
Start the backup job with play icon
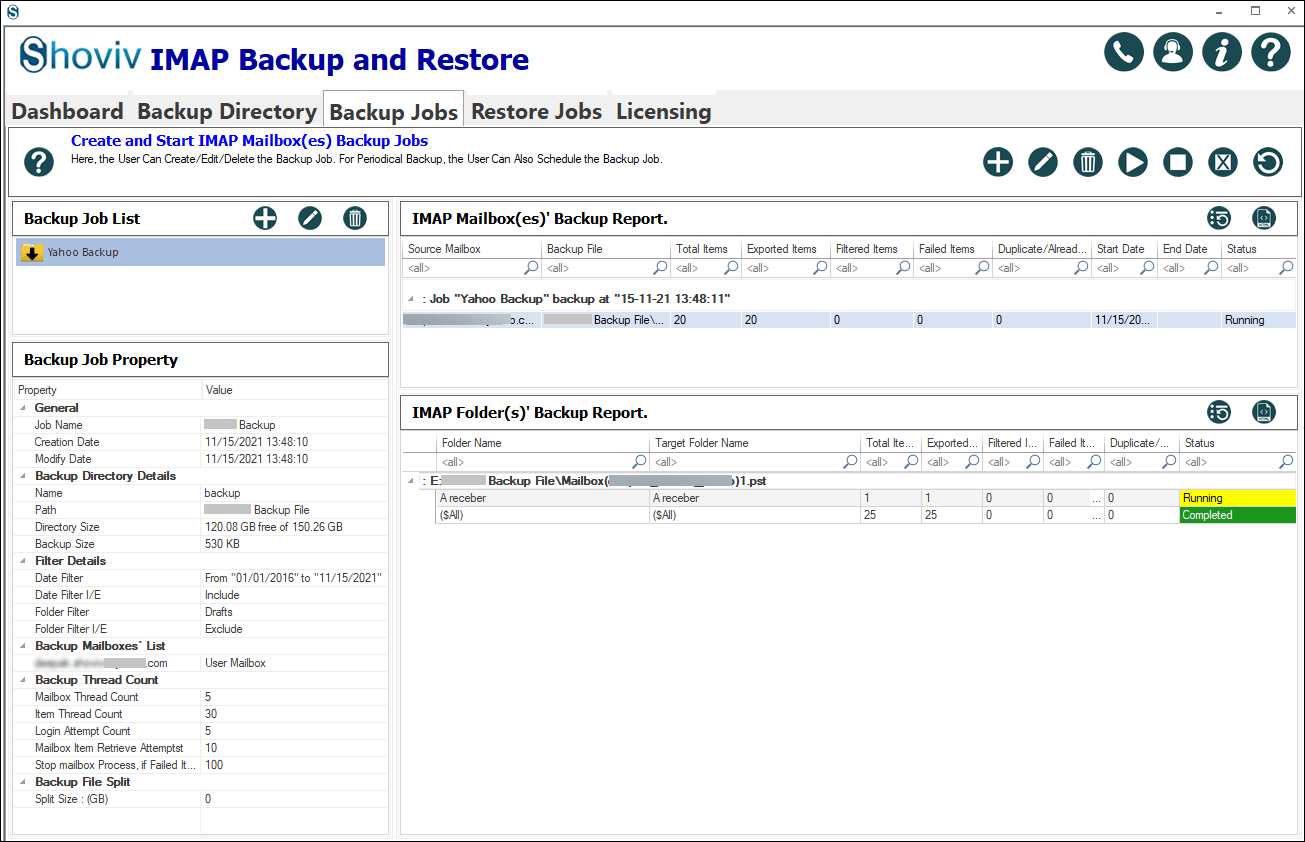pyautogui.click(x=1133, y=162)
